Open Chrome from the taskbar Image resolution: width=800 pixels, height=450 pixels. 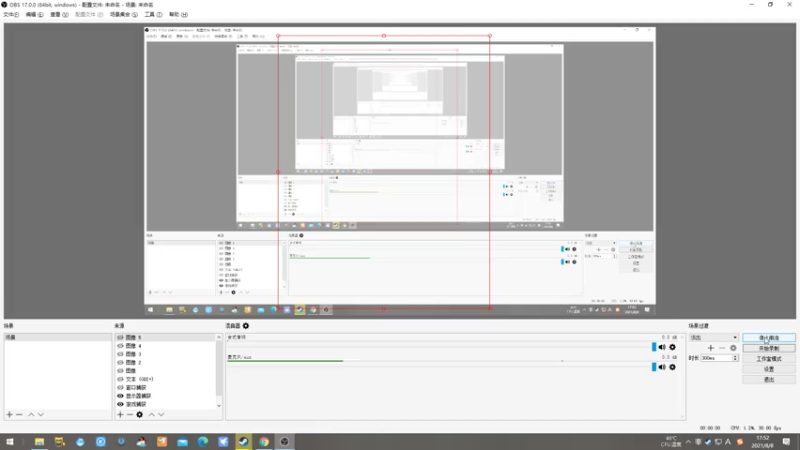tap(264, 442)
